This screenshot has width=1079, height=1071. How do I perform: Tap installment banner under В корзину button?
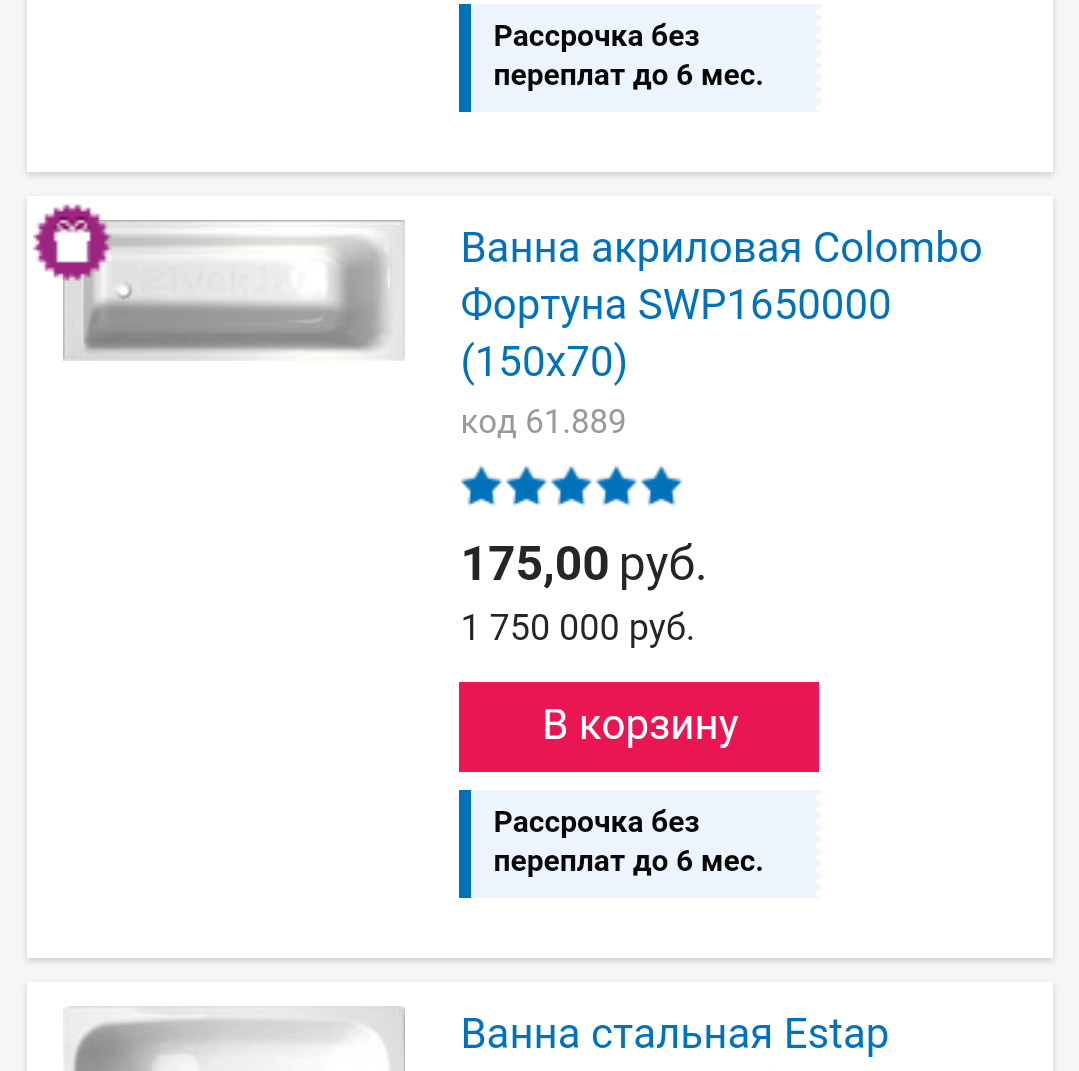coord(639,843)
